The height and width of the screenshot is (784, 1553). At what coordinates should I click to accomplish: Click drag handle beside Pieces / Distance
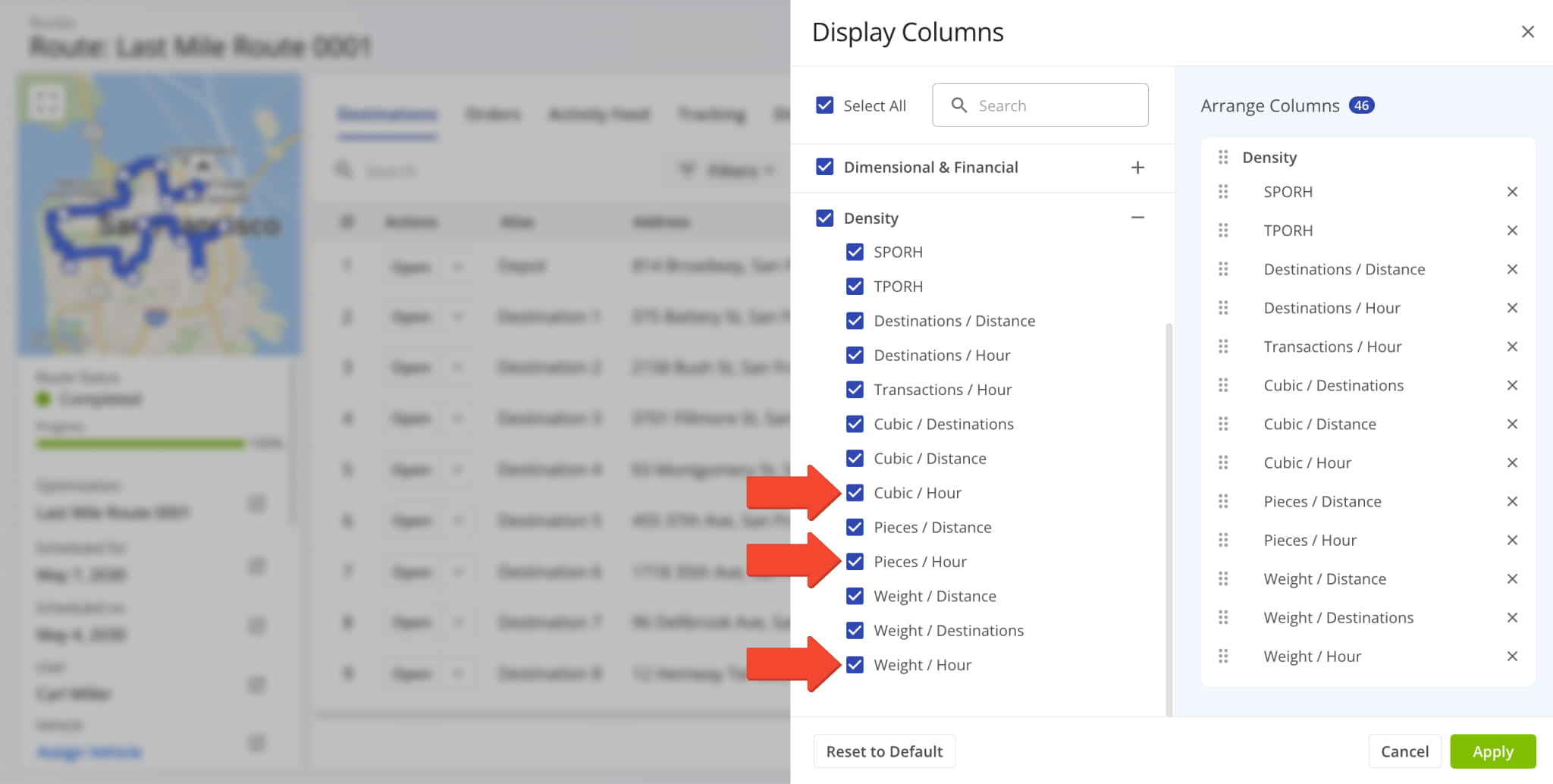point(1223,501)
